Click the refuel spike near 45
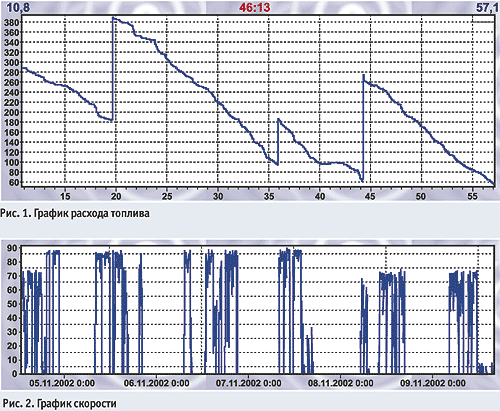The height and width of the screenshot is (411, 500). click(x=363, y=76)
